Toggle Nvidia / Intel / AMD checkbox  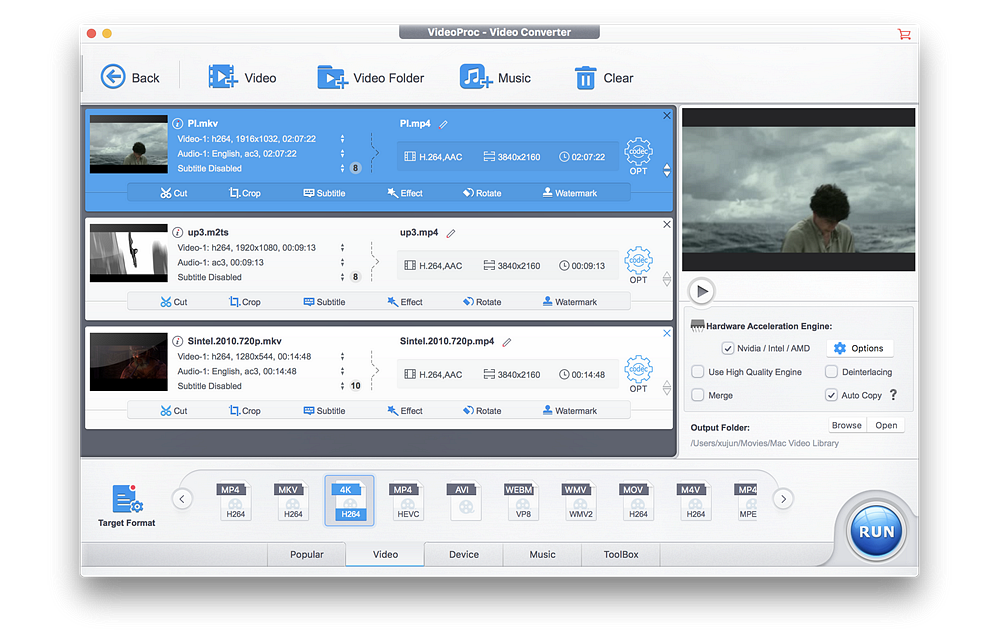tap(728, 349)
